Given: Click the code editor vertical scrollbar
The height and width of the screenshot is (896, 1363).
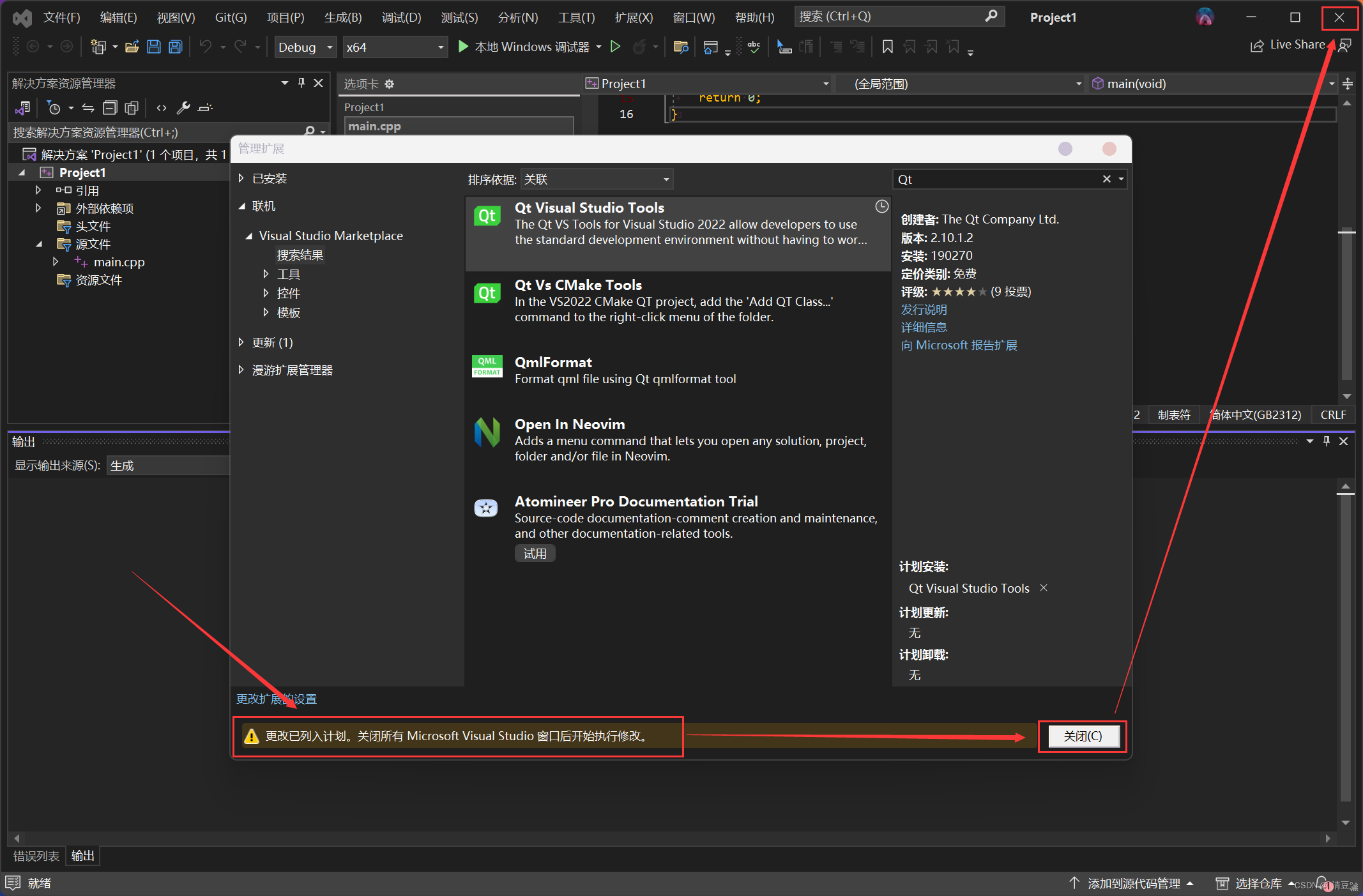Looking at the screenshot, I should (1346, 249).
